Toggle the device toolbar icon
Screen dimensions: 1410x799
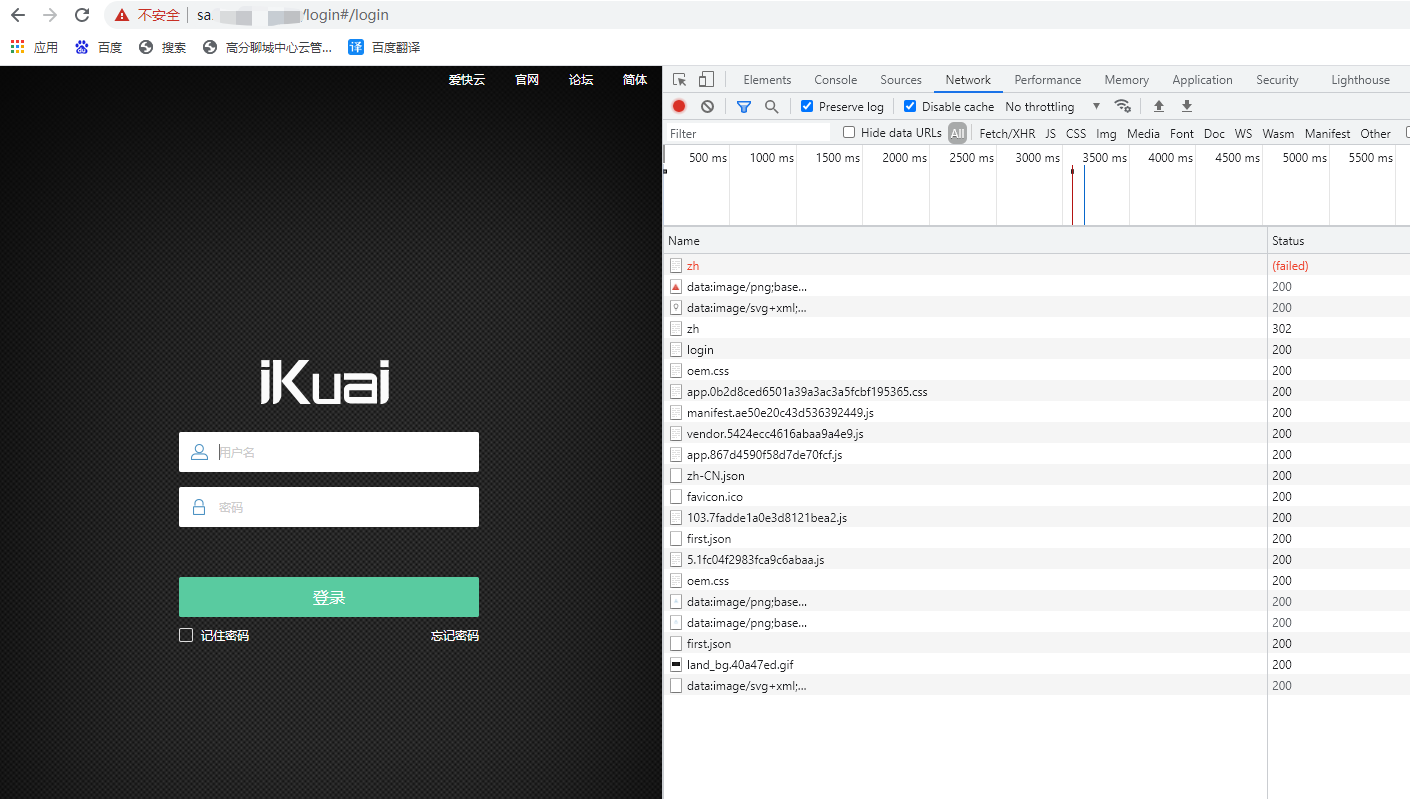click(706, 80)
